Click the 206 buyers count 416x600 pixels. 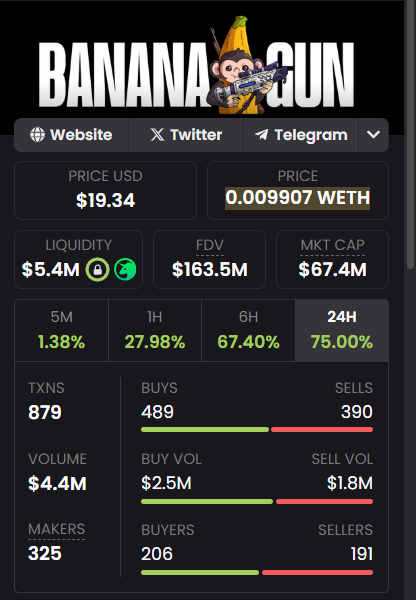[x=157, y=554]
